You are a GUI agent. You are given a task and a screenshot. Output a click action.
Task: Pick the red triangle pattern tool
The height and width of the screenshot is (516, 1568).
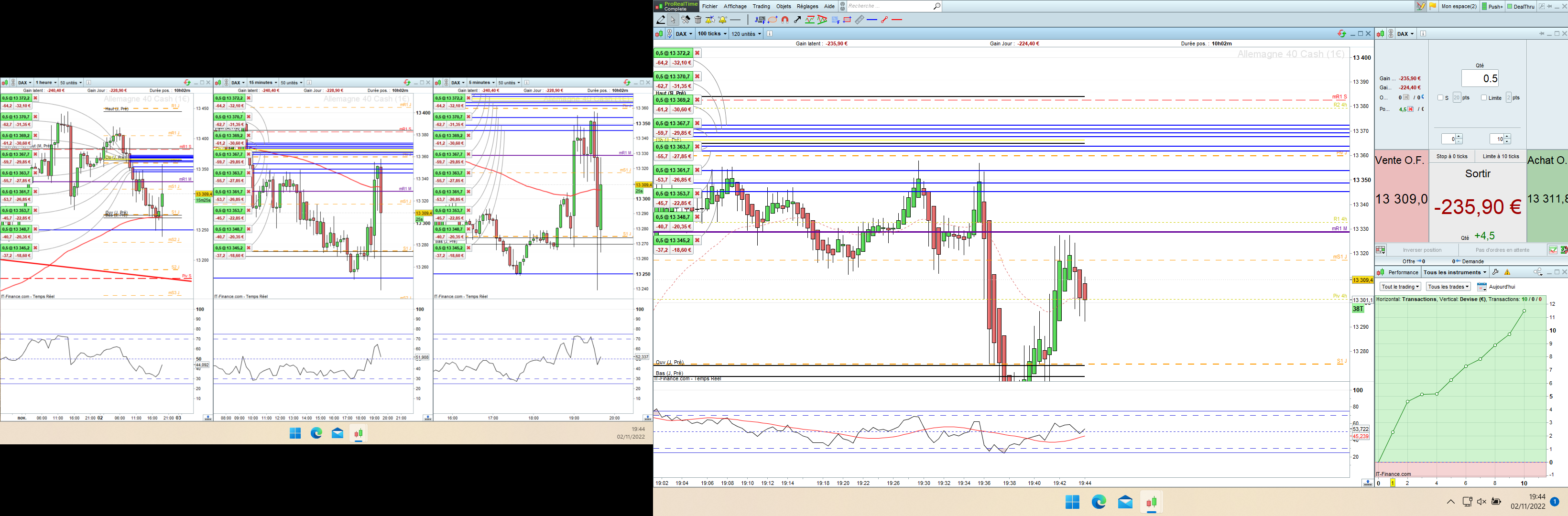point(822,20)
